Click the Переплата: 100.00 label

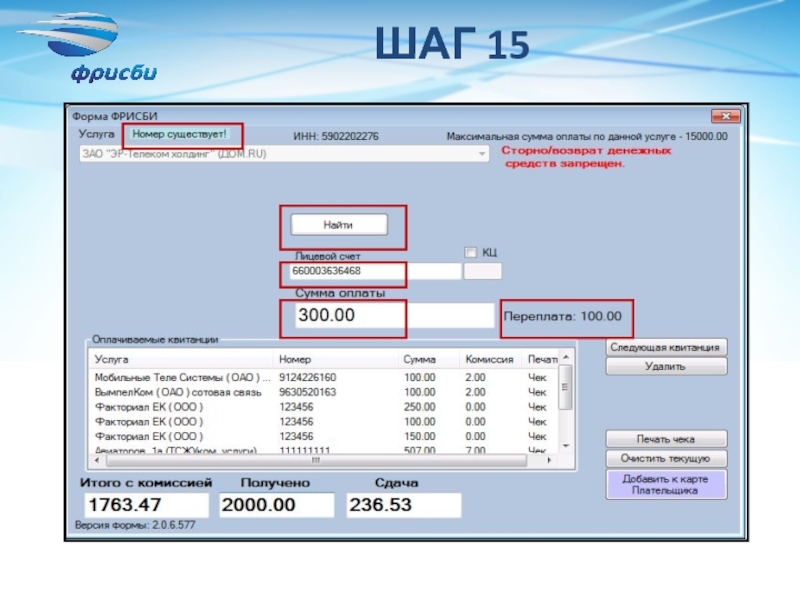pos(563,316)
